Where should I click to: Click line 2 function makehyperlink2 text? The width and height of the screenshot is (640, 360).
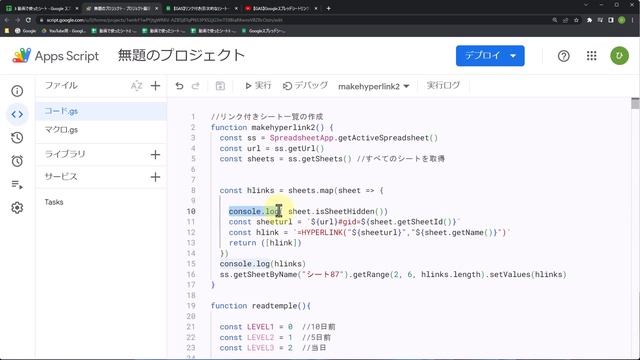(272, 127)
